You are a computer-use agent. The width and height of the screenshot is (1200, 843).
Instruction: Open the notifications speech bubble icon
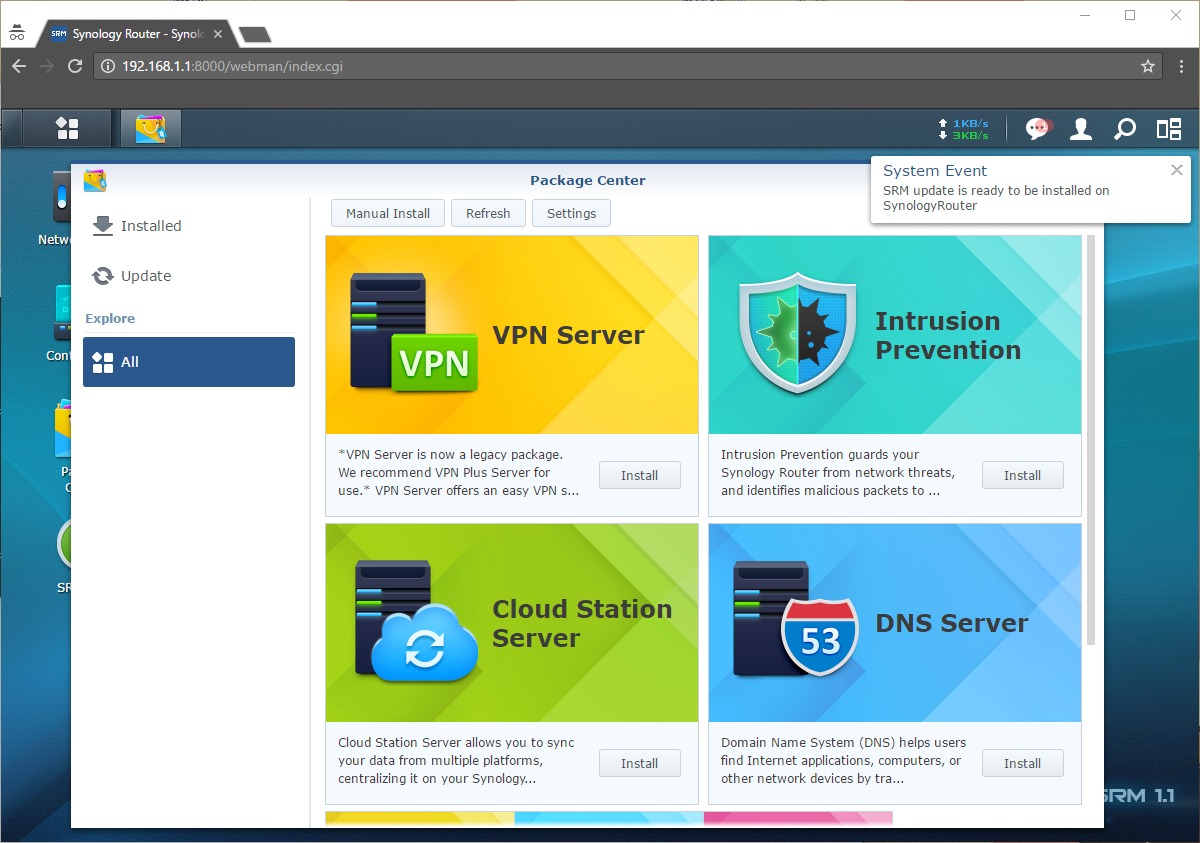(x=1038, y=128)
